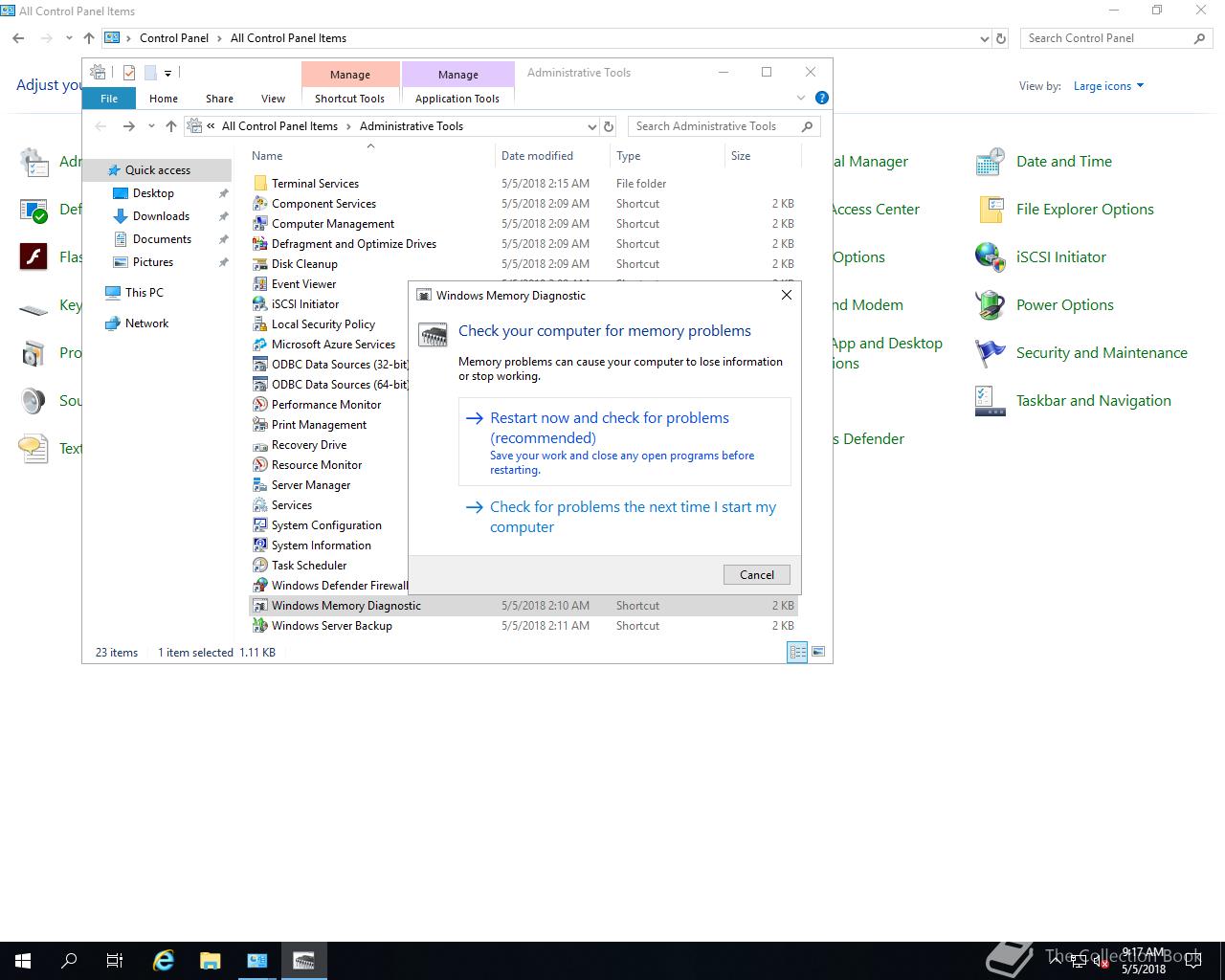
Task: Select the iSCSI Initiator icon in Administrative Tools
Action: point(259,304)
